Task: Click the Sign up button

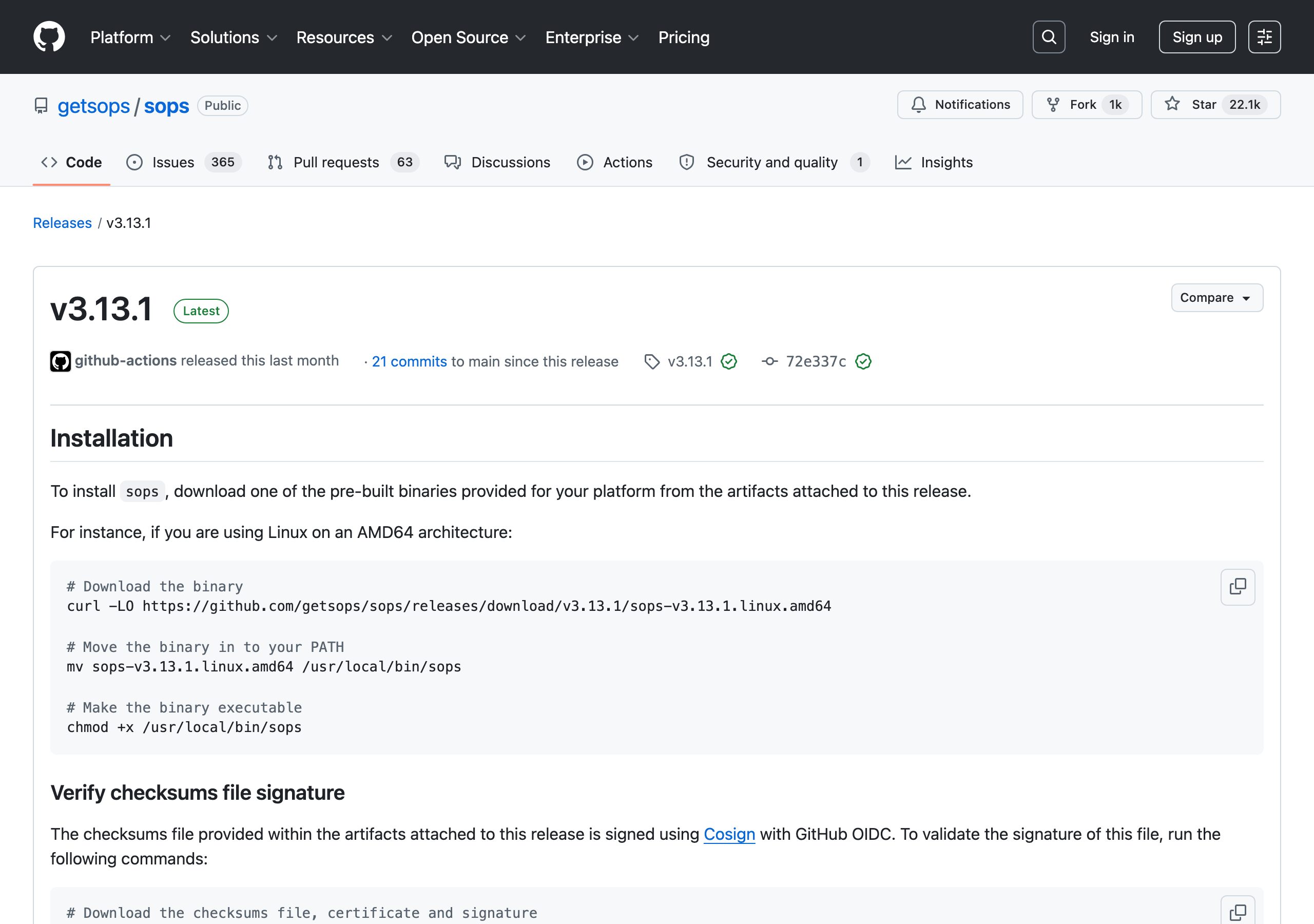Action: (x=1196, y=37)
